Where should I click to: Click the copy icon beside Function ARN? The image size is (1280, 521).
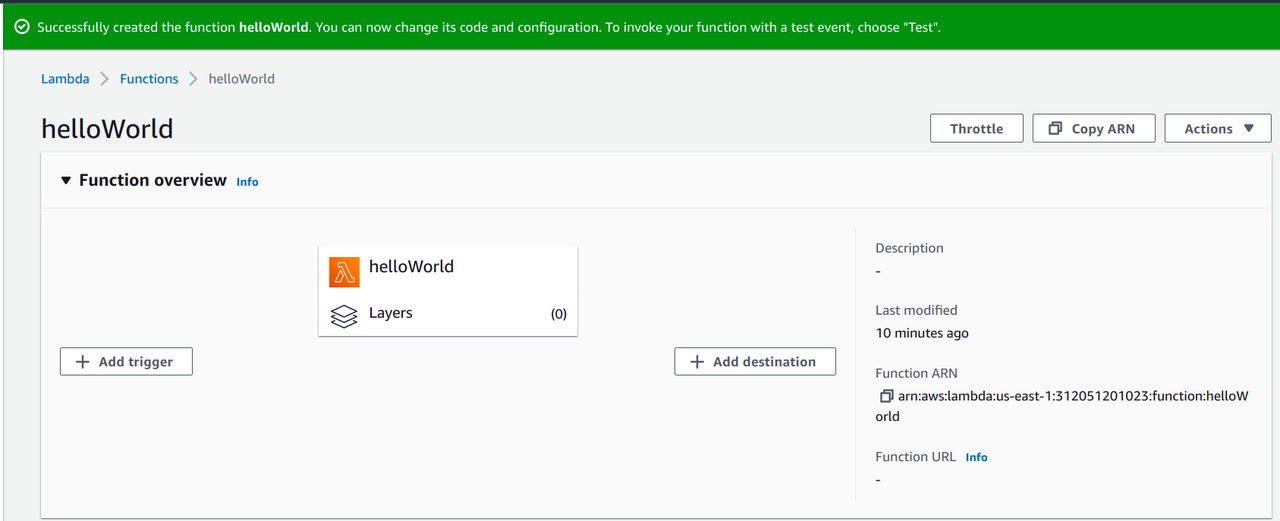point(886,396)
